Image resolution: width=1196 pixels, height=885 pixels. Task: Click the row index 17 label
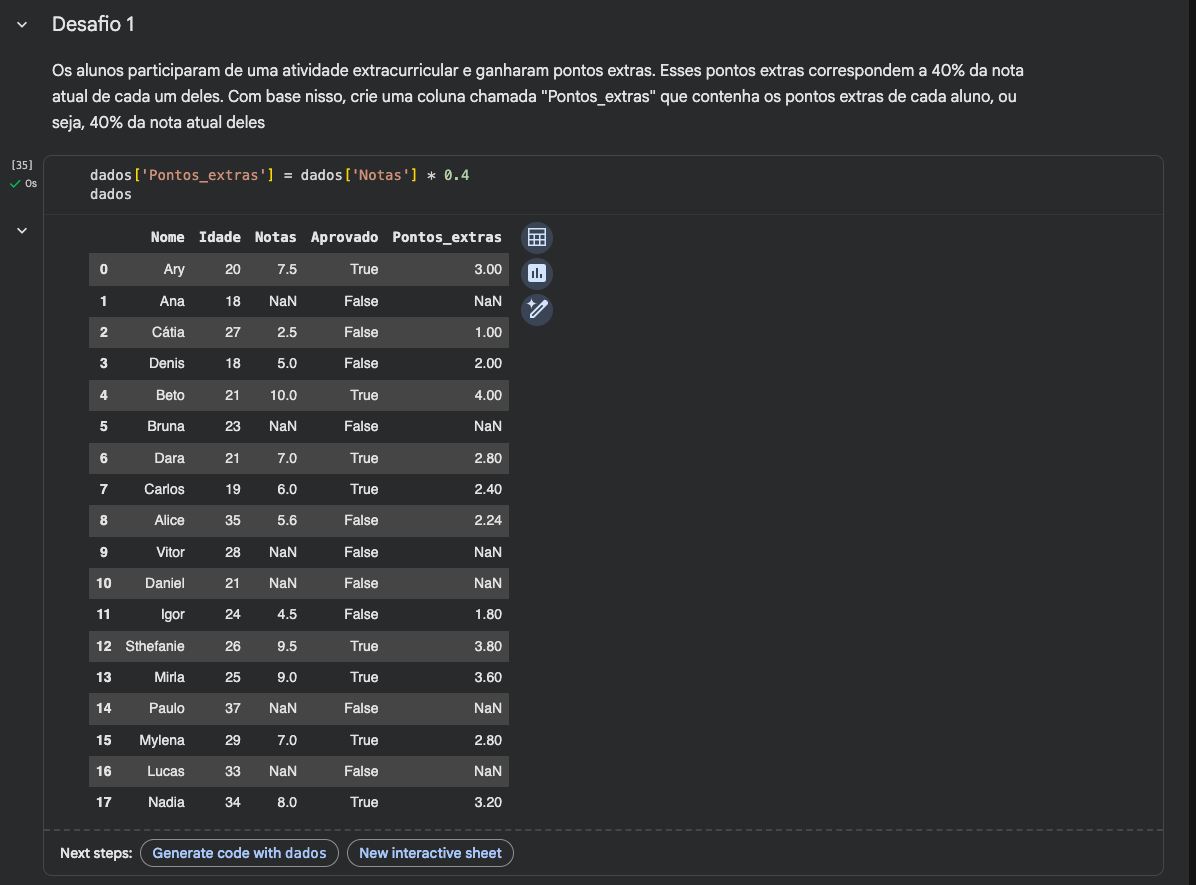coord(103,802)
